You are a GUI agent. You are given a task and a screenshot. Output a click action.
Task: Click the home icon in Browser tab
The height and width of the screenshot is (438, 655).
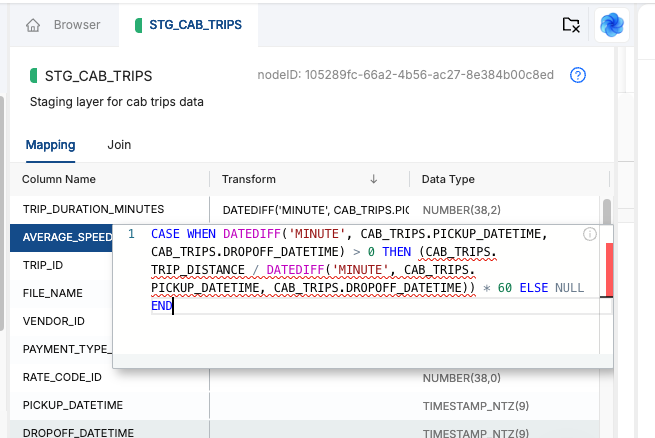pyautogui.click(x=33, y=25)
